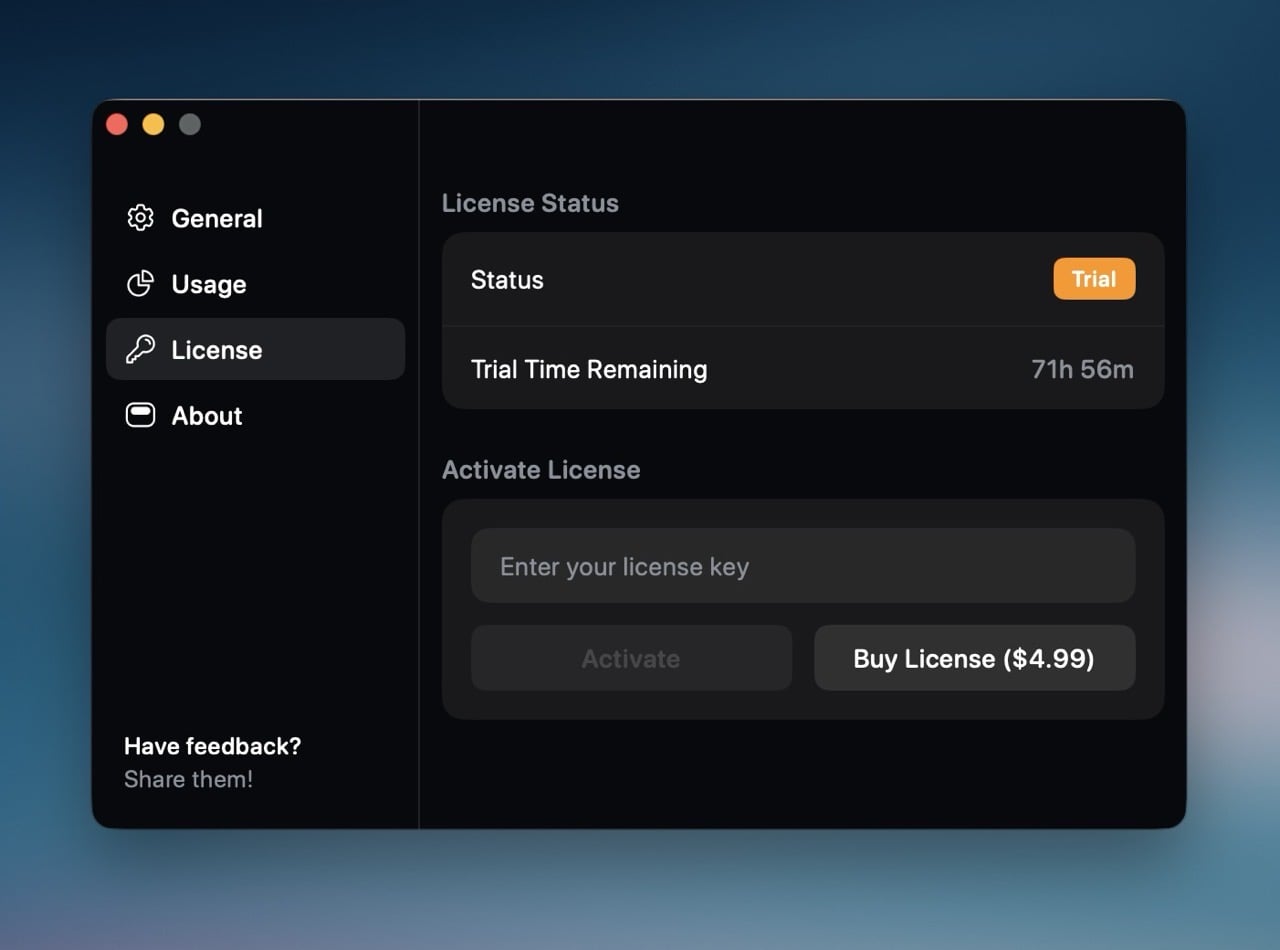Click the pie chart icon for Usage

coord(140,284)
